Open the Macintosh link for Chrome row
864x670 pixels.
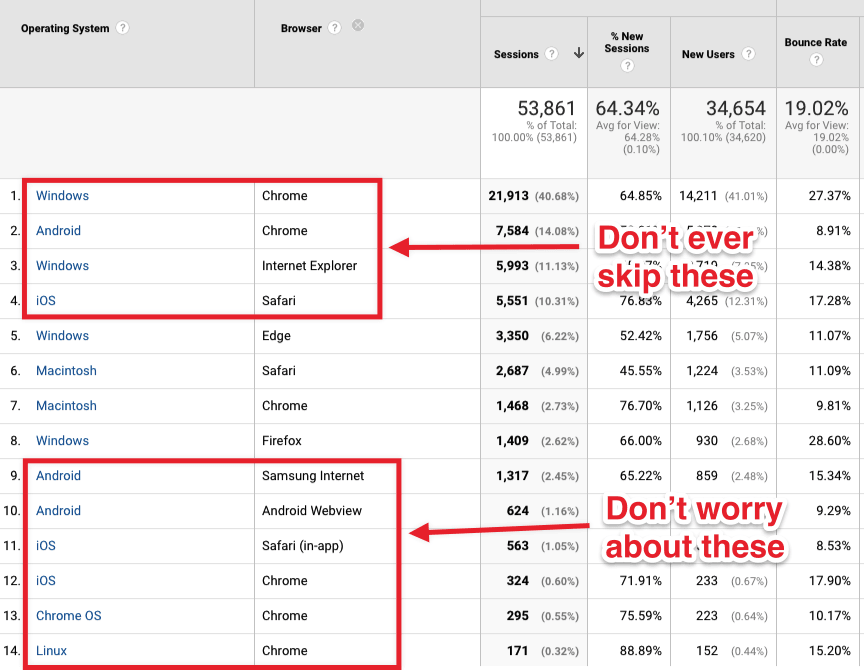(66, 406)
